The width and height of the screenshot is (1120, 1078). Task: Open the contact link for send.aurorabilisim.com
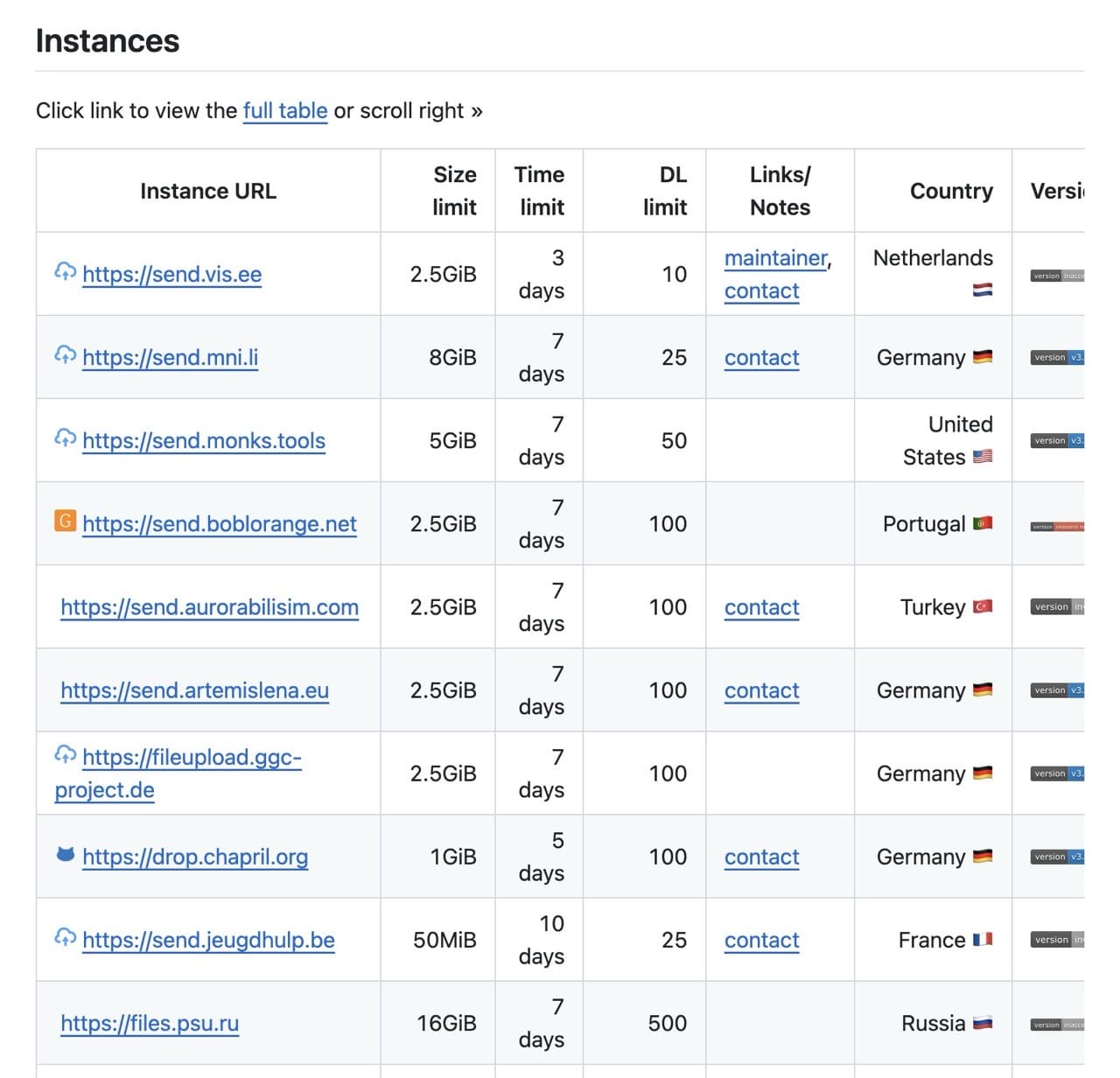(760, 607)
